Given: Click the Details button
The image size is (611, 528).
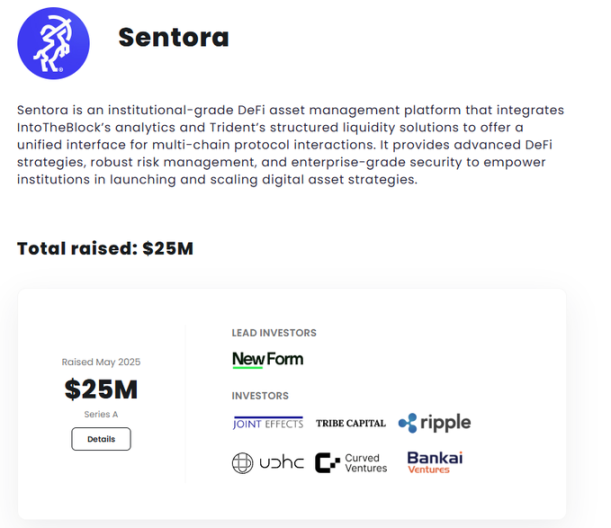Looking at the screenshot, I should click(101, 439).
